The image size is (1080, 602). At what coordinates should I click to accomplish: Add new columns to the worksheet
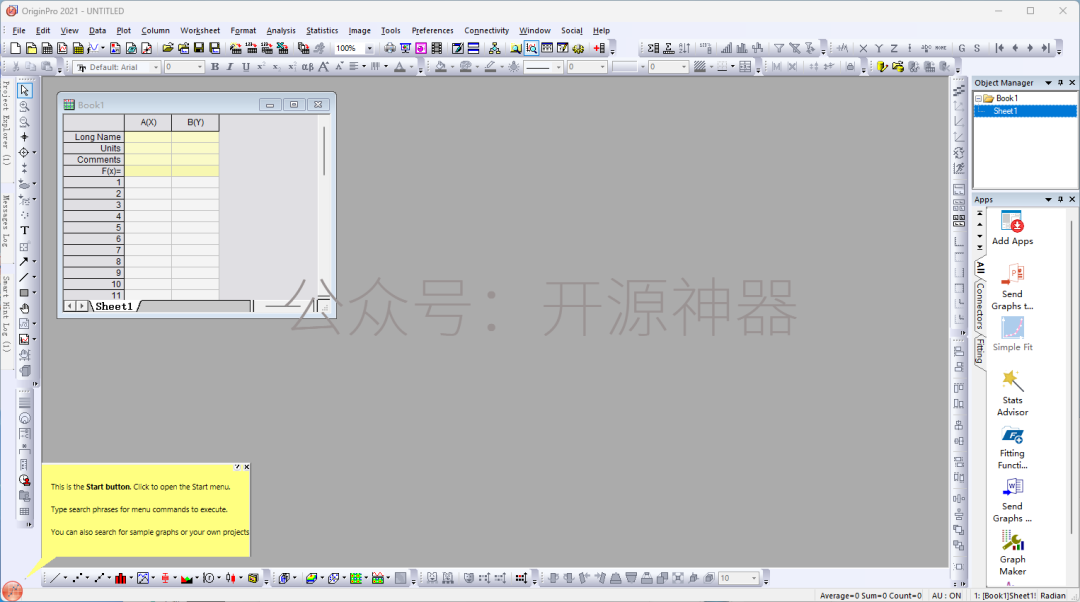599,48
